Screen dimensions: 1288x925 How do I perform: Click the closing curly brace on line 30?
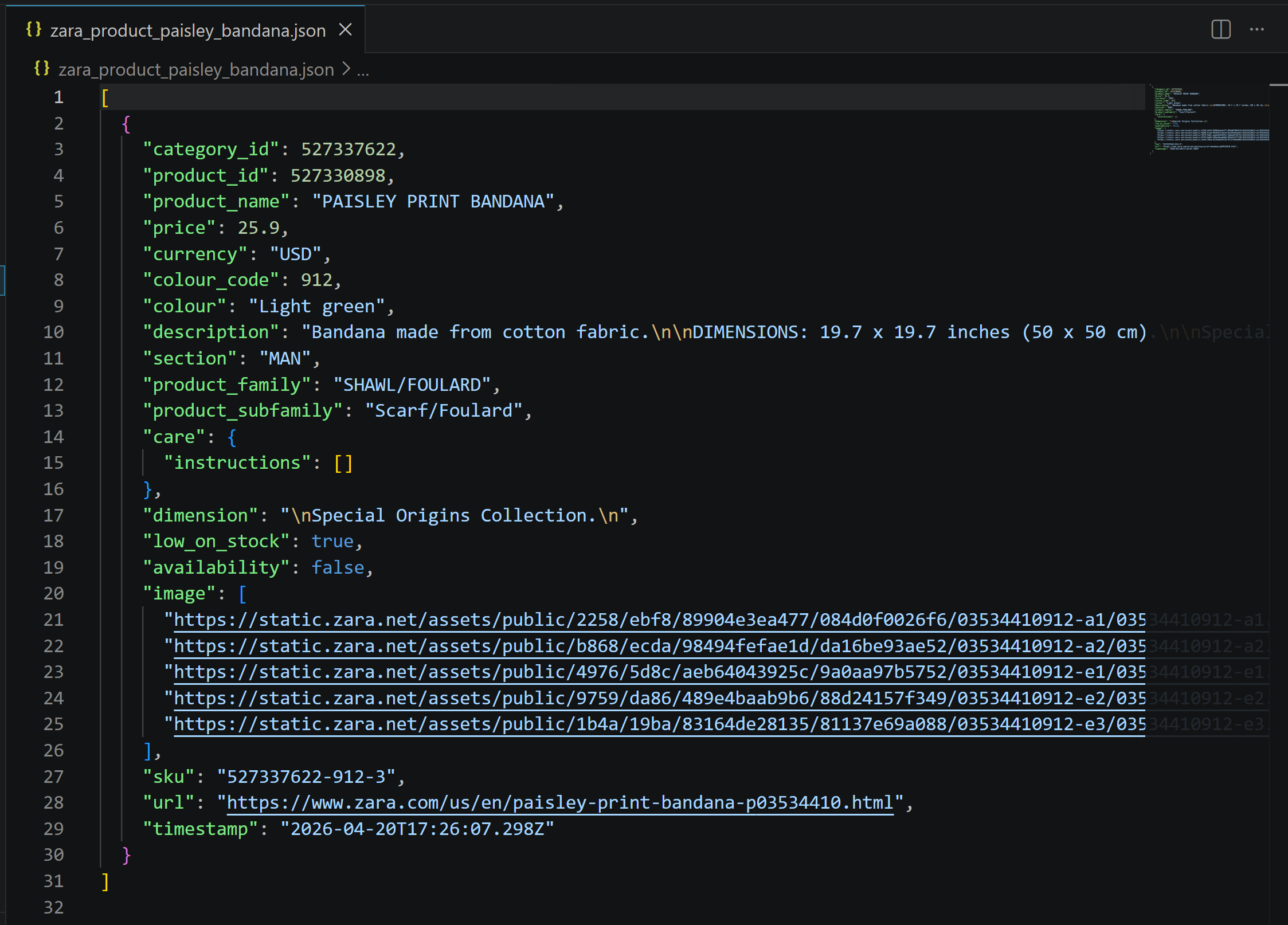tap(126, 855)
